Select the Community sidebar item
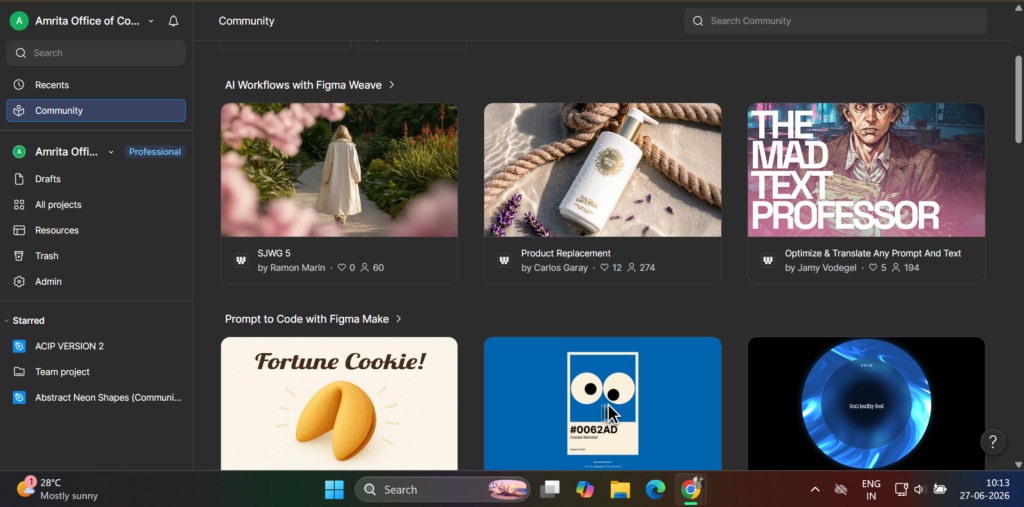1024x507 pixels. (96, 110)
